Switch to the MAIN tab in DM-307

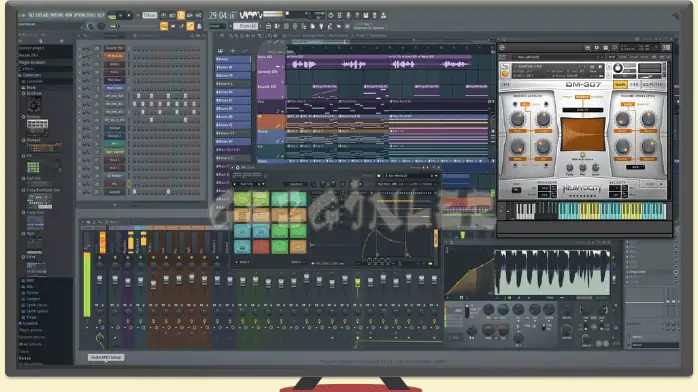[x=620, y=85]
